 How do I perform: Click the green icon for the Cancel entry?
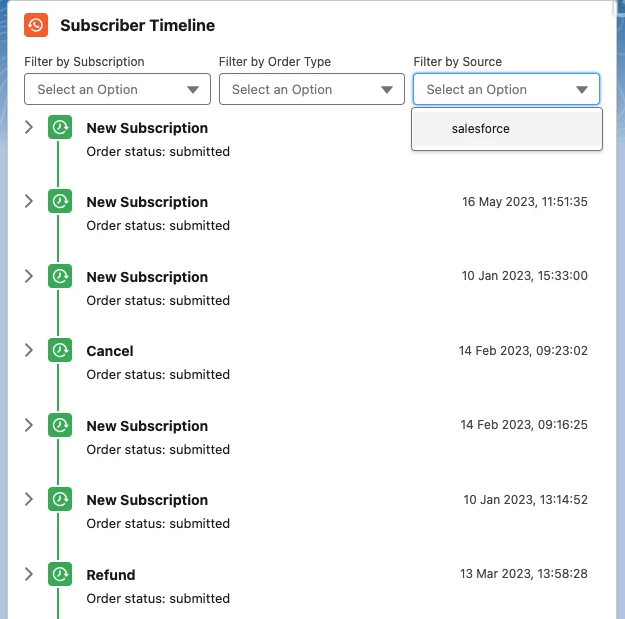pos(60,350)
